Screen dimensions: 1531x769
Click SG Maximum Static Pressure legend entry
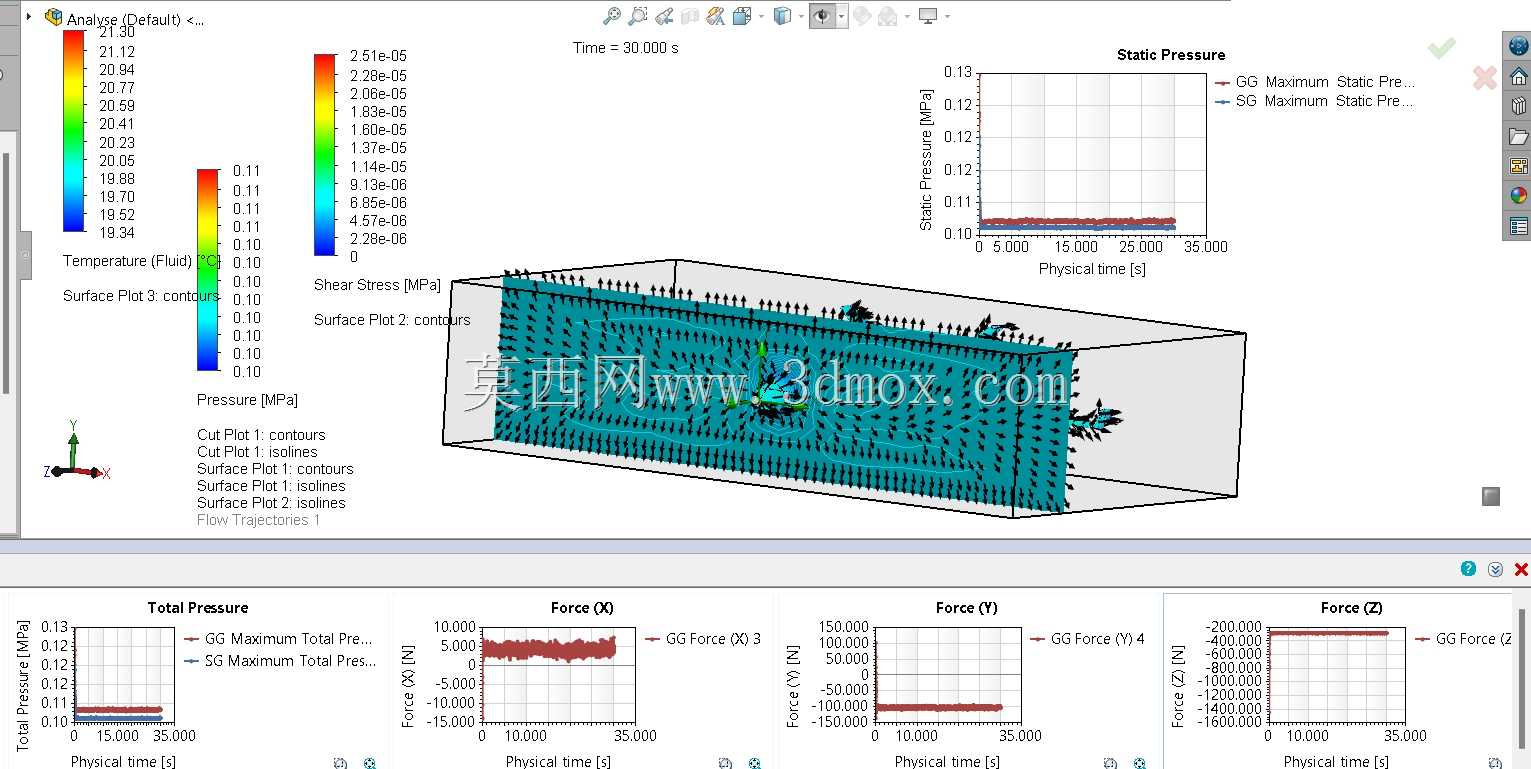point(1314,101)
